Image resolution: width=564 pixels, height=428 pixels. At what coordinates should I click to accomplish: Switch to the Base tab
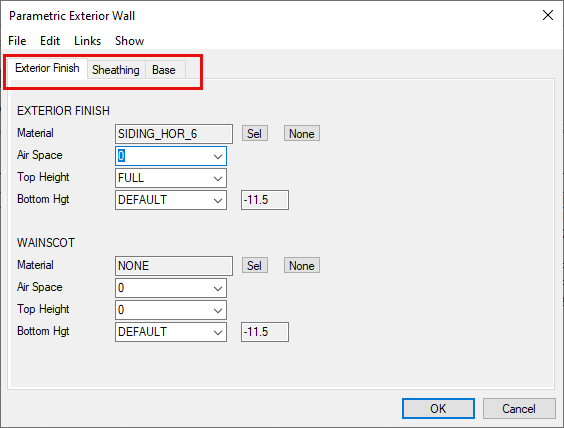(x=164, y=70)
